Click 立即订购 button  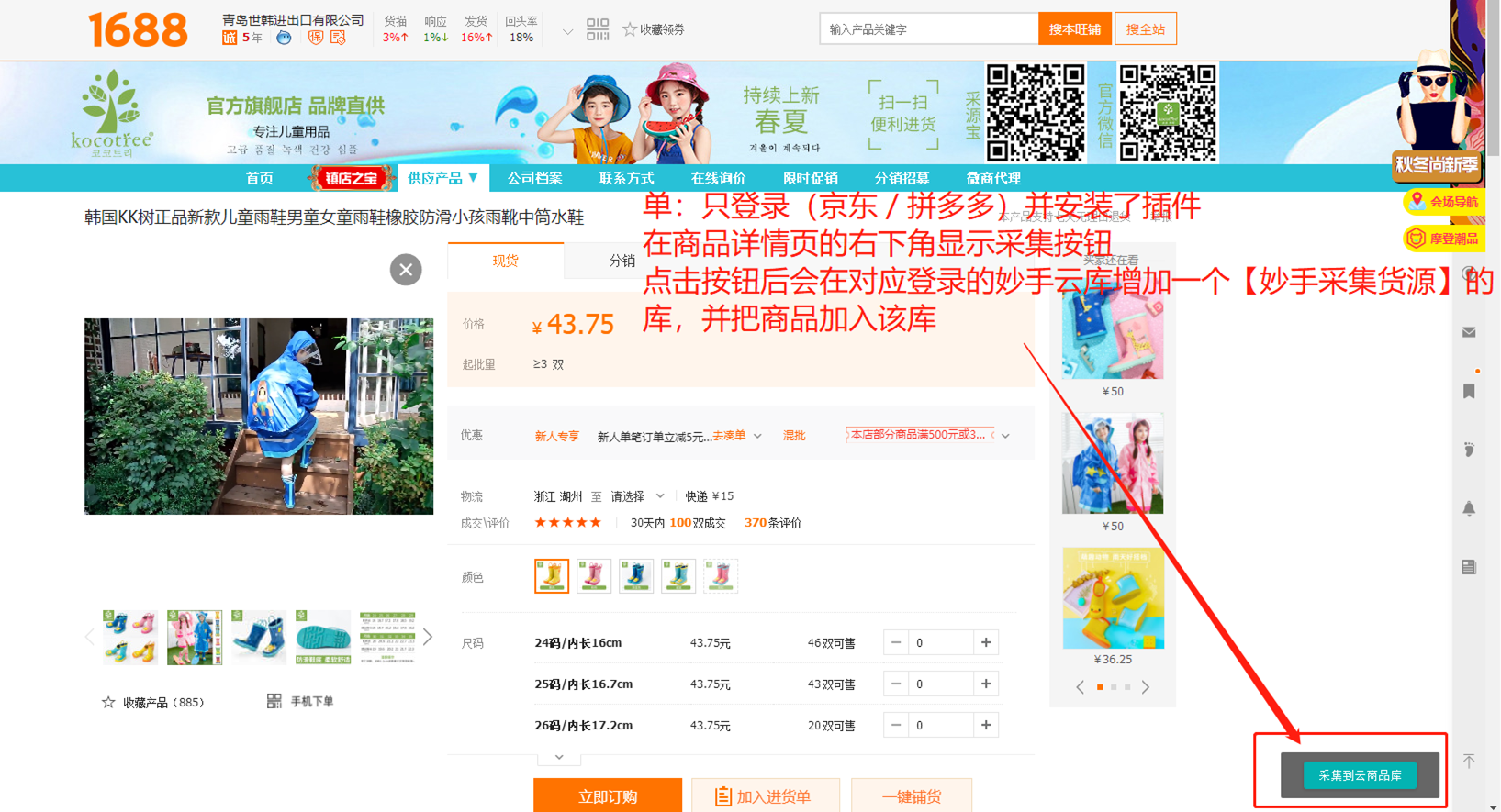[x=608, y=795]
